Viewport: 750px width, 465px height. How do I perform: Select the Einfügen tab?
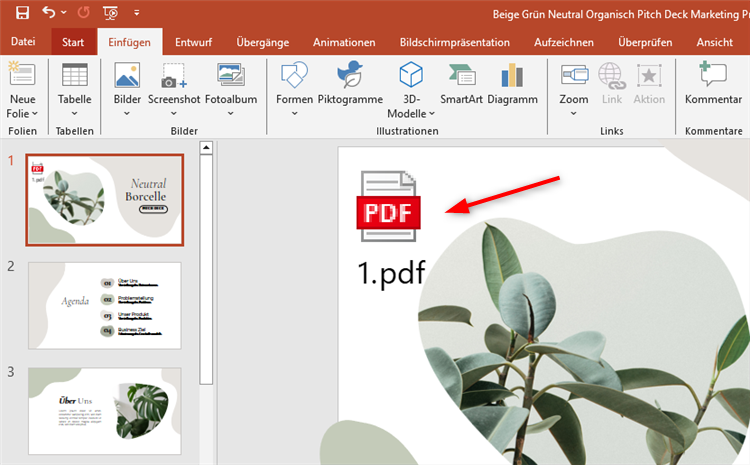click(x=129, y=42)
